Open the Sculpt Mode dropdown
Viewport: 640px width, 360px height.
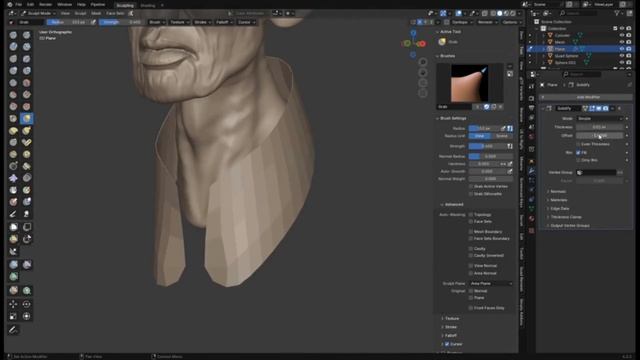tap(39, 13)
